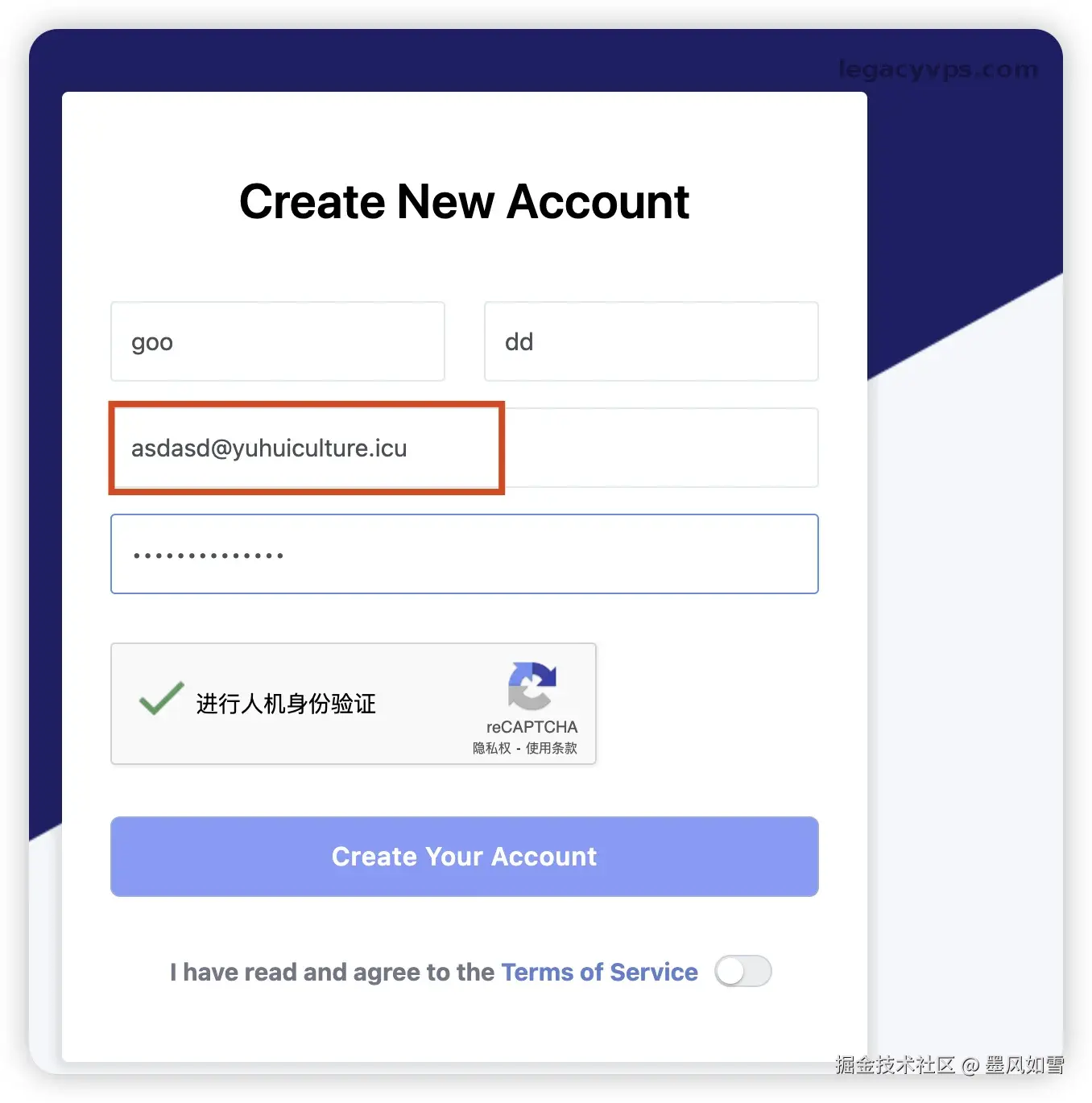
Task: Click the green reCAPTCHA verification checkmark
Action: pos(162,698)
